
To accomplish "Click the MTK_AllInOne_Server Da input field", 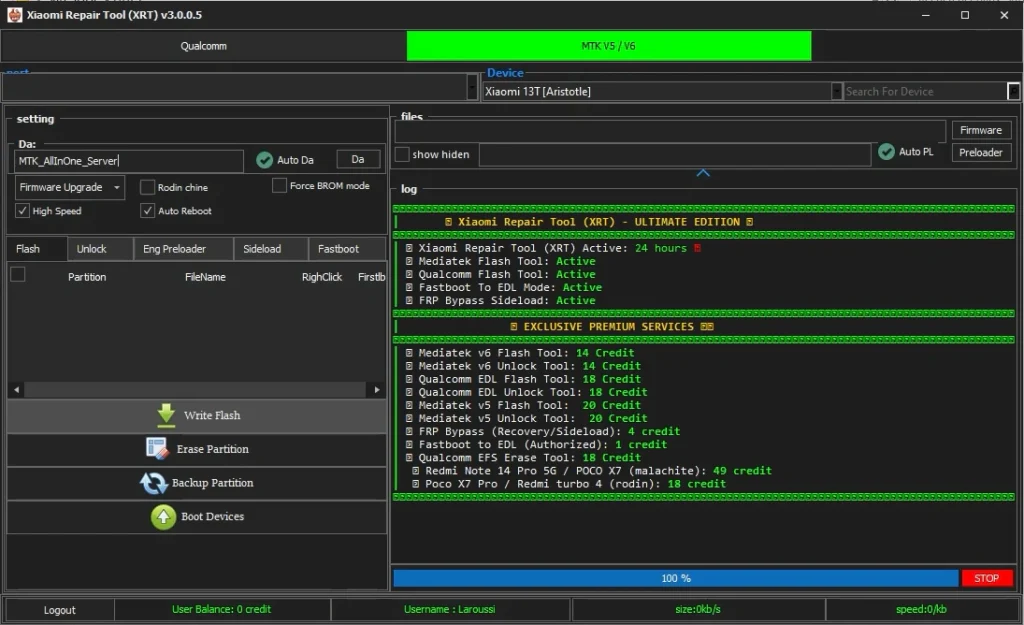I will (129, 161).
